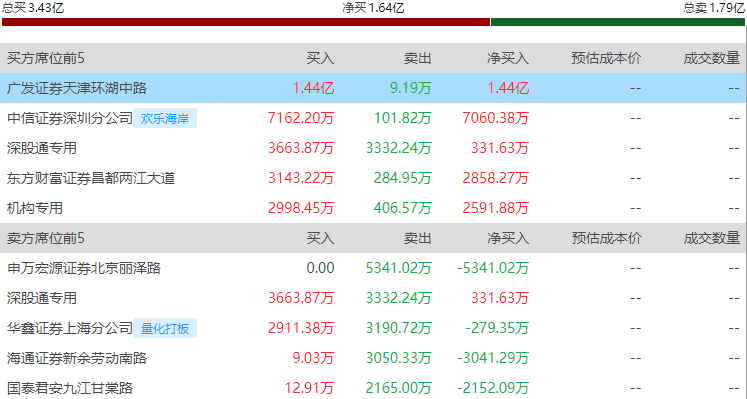Screen dimensions: 747x399
Task: Click the 2591.88万 net buy value
Action: 495,208
